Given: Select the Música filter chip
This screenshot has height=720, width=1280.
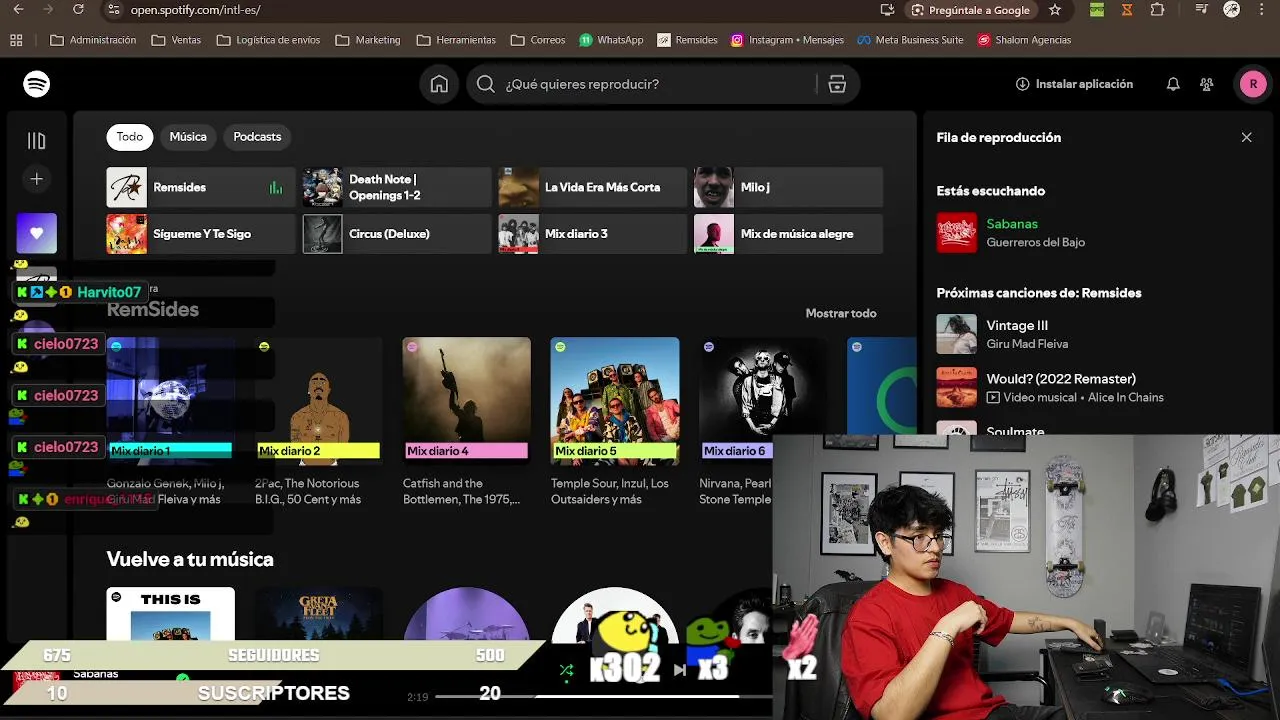Looking at the screenshot, I should pos(188,137).
